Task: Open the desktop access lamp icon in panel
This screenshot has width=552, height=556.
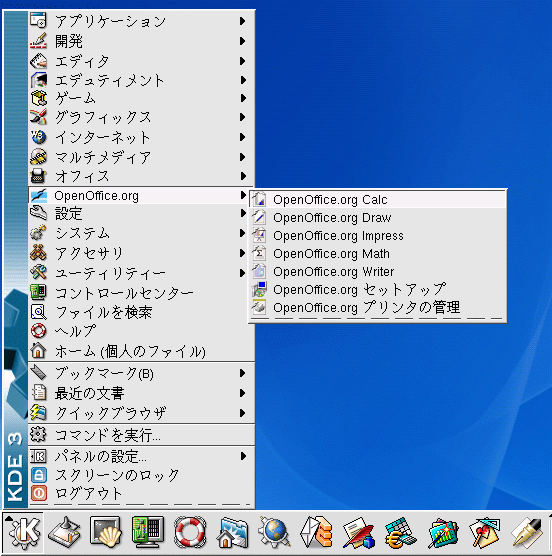Action: coord(65,532)
